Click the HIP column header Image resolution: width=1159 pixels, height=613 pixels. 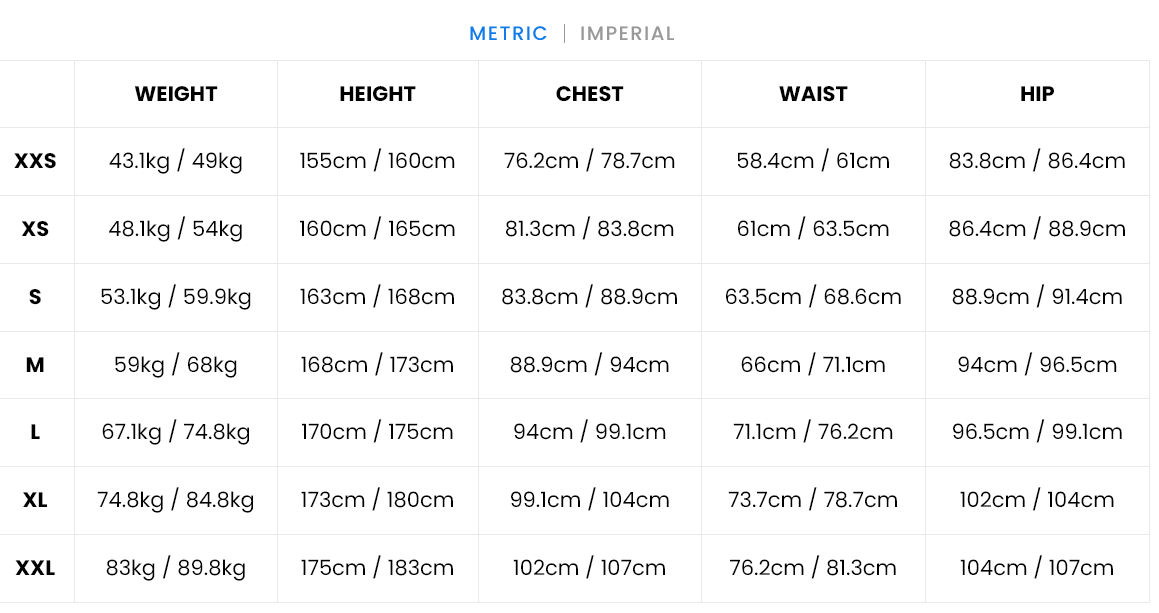click(x=1037, y=94)
